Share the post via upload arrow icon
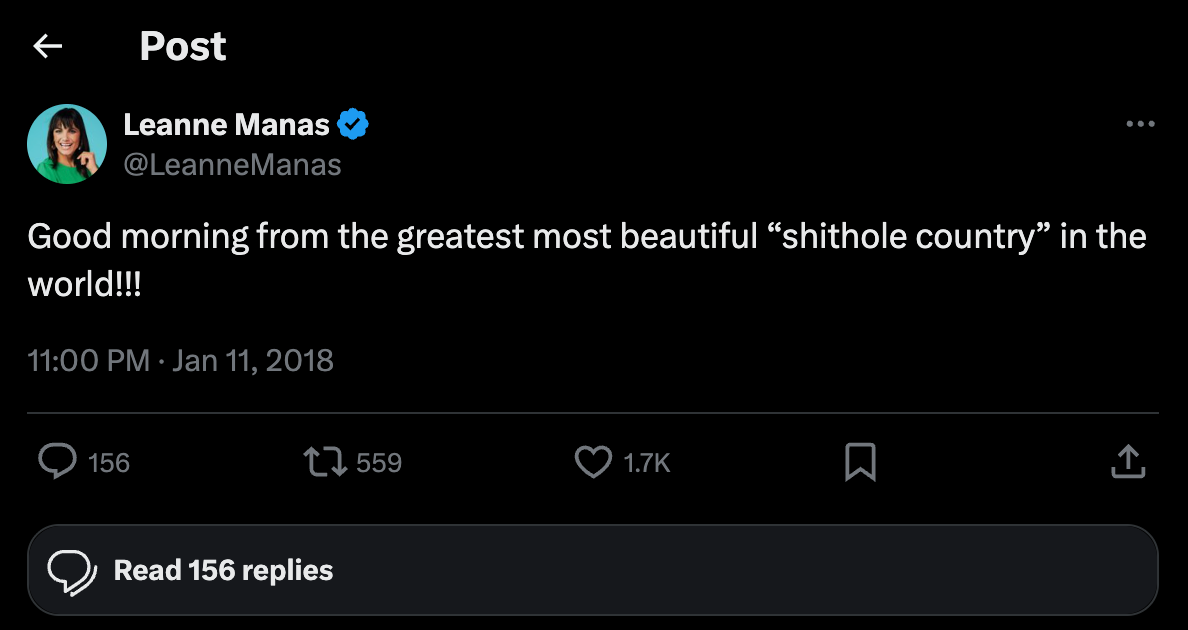Screen dimensions: 1188x630 [1127, 462]
